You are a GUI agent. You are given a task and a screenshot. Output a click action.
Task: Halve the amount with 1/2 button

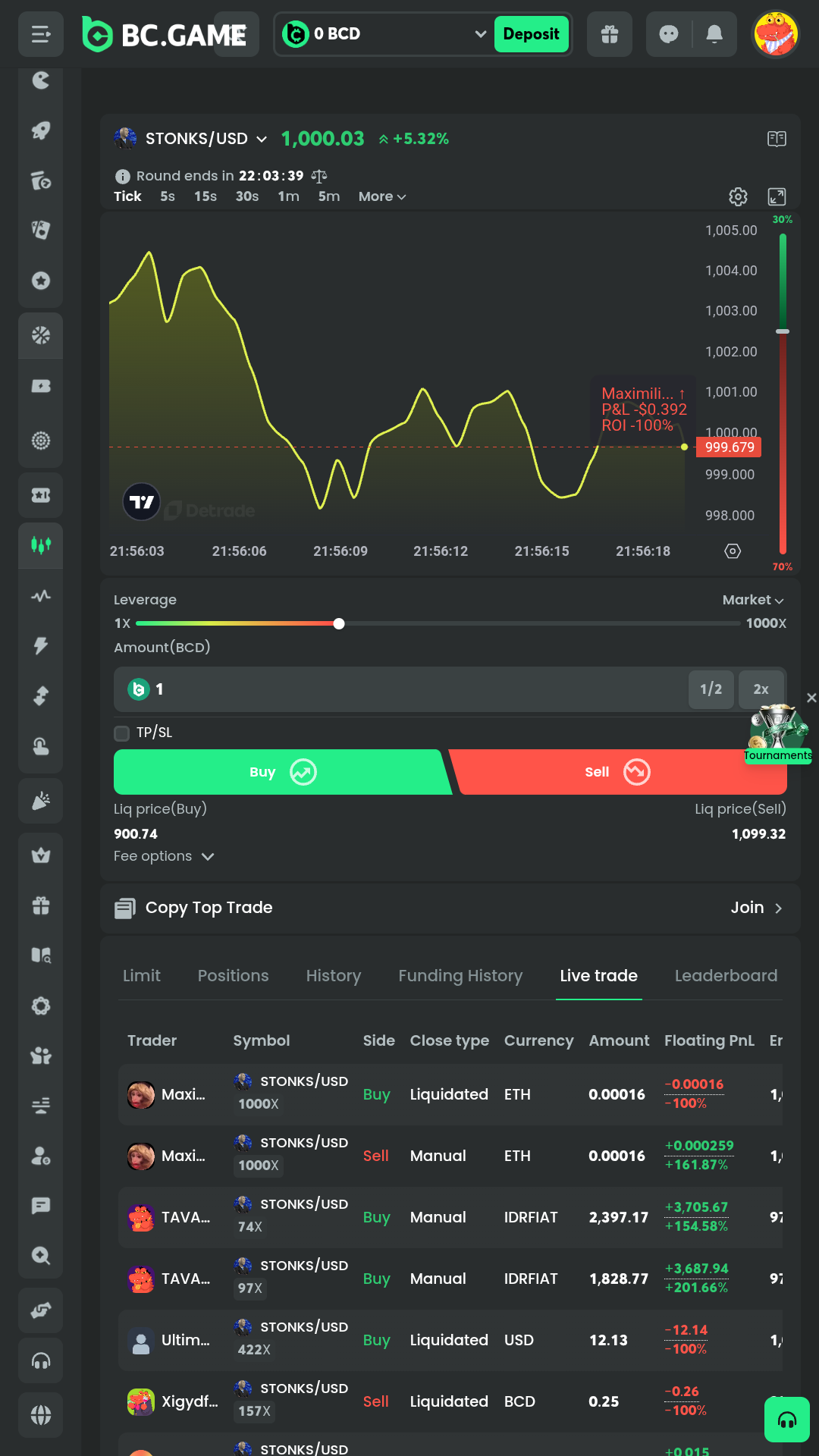pos(711,689)
